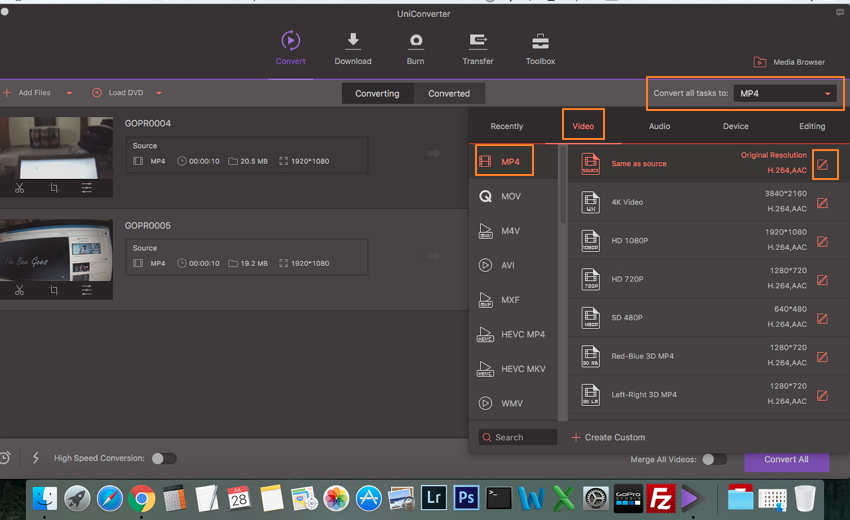Choose M4V in the format list
This screenshot has height=520, width=850.
(x=513, y=231)
